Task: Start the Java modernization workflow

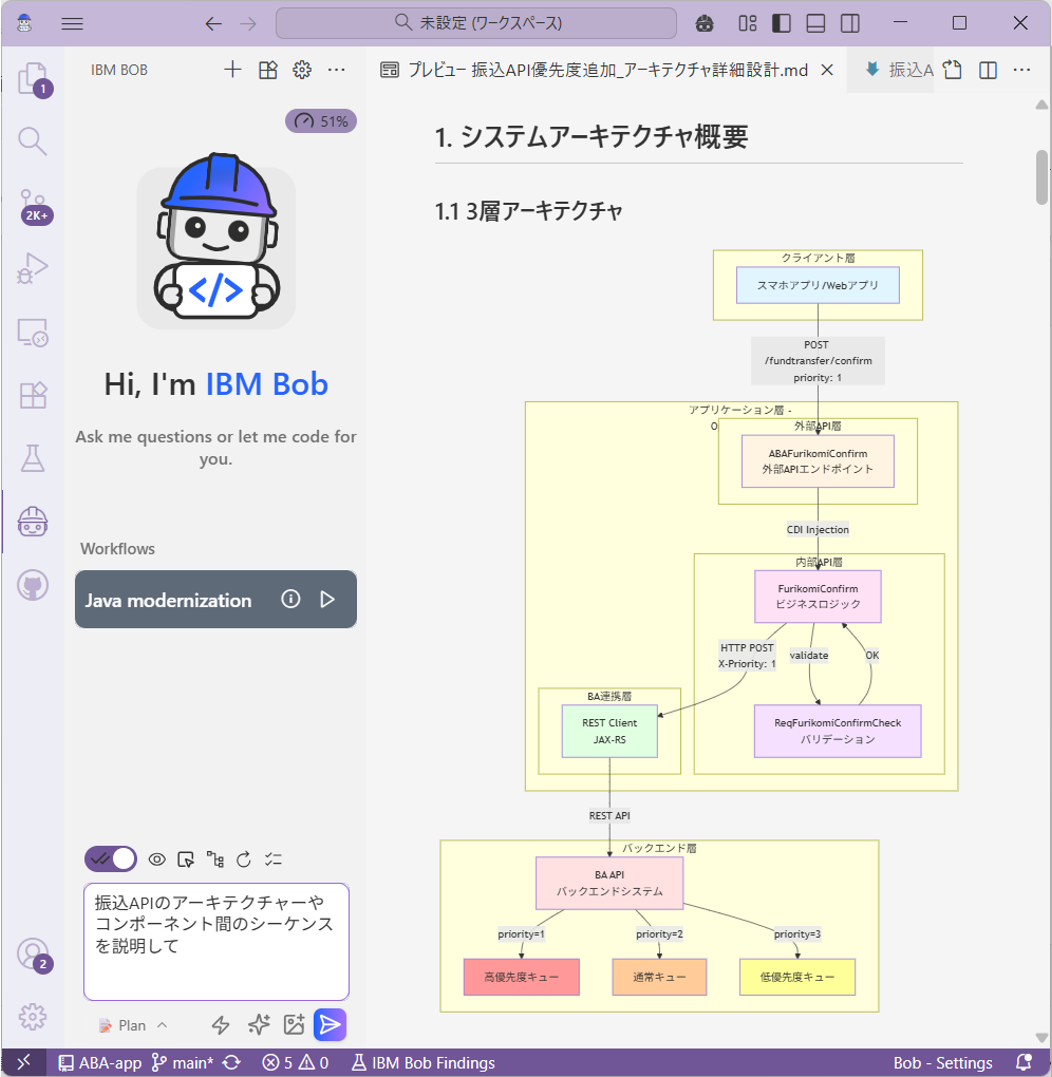Action: (x=327, y=599)
